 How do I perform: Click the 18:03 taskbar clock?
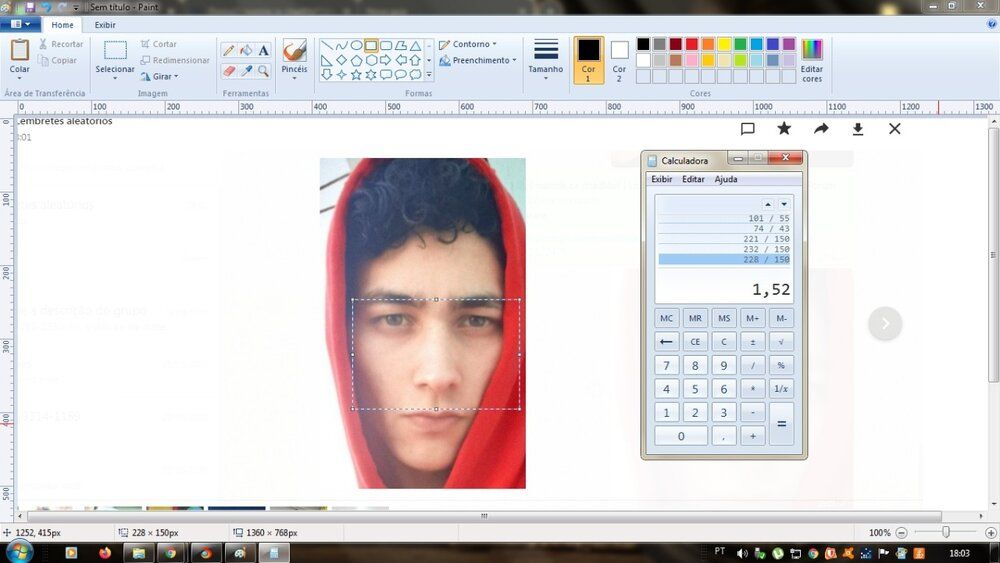tap(959, 553)
